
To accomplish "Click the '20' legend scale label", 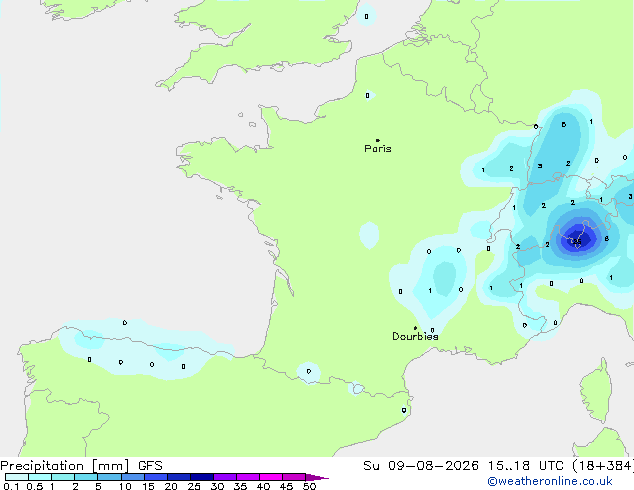I will pyautogui.click(x=171, y=486).
